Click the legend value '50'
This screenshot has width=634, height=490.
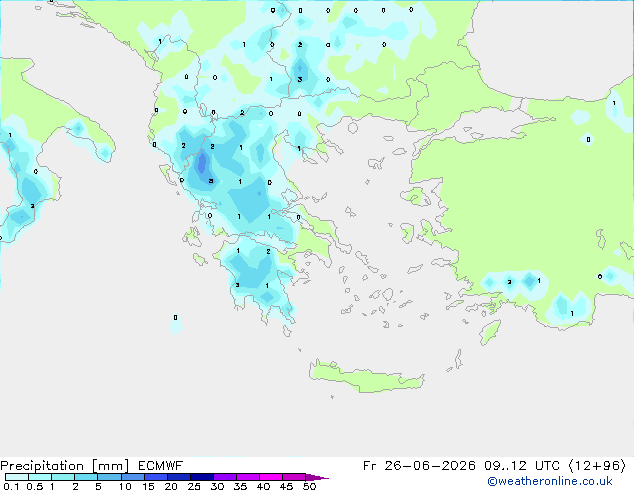pyautogui.click(x=309, y=486)
